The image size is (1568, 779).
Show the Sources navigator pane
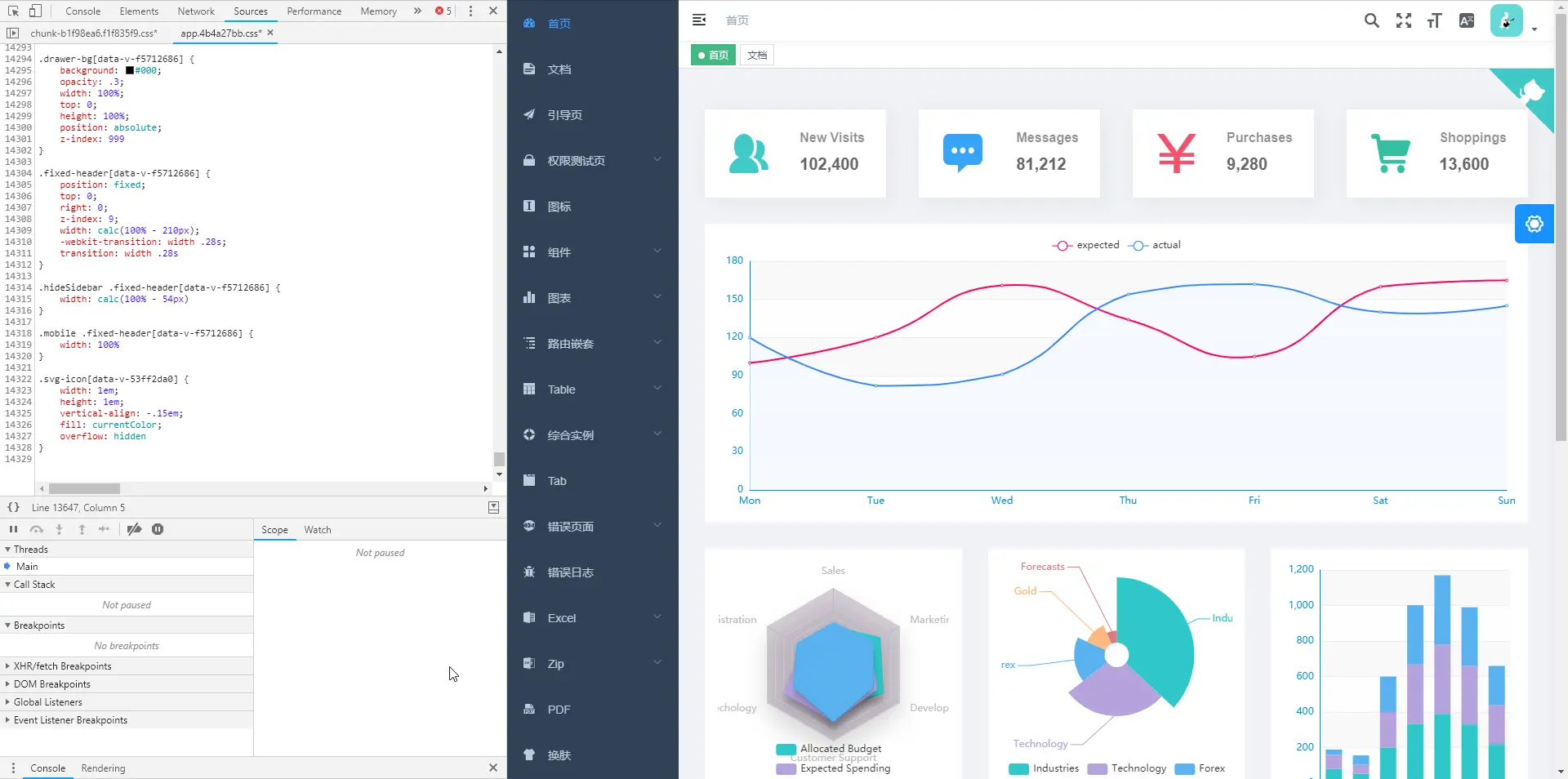[12, 33]
